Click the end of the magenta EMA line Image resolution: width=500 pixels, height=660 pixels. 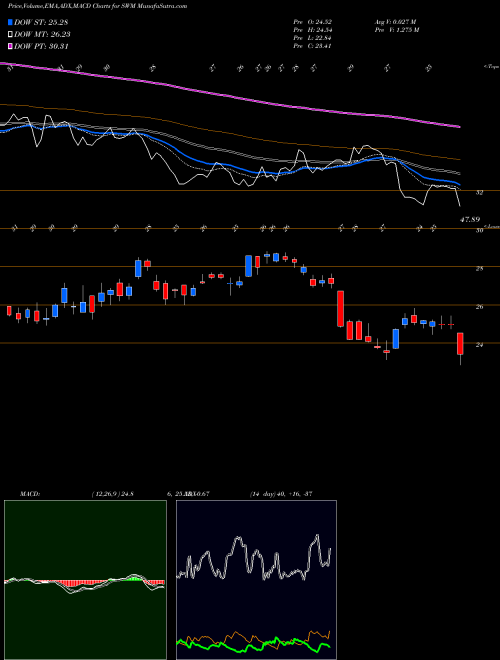(x=459, y=126)
